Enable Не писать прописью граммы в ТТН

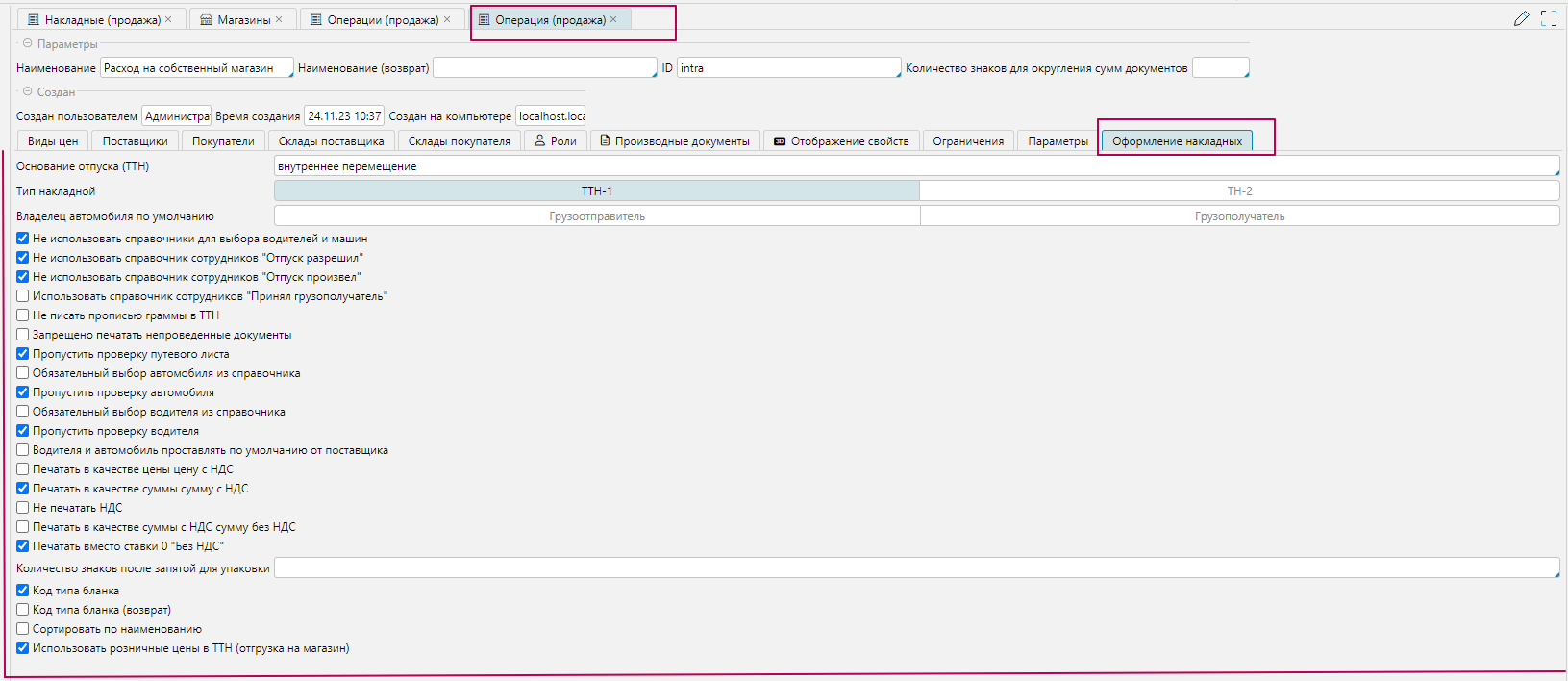click(23, 315)
